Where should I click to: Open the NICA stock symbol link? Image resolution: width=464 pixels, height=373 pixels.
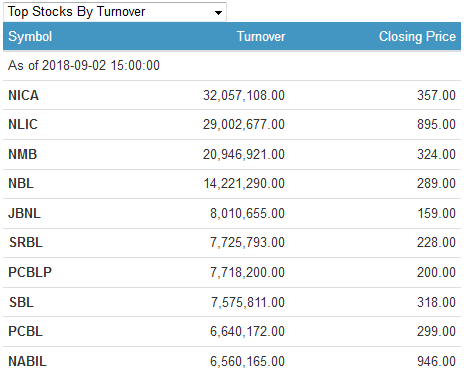[x=23, y=95]
